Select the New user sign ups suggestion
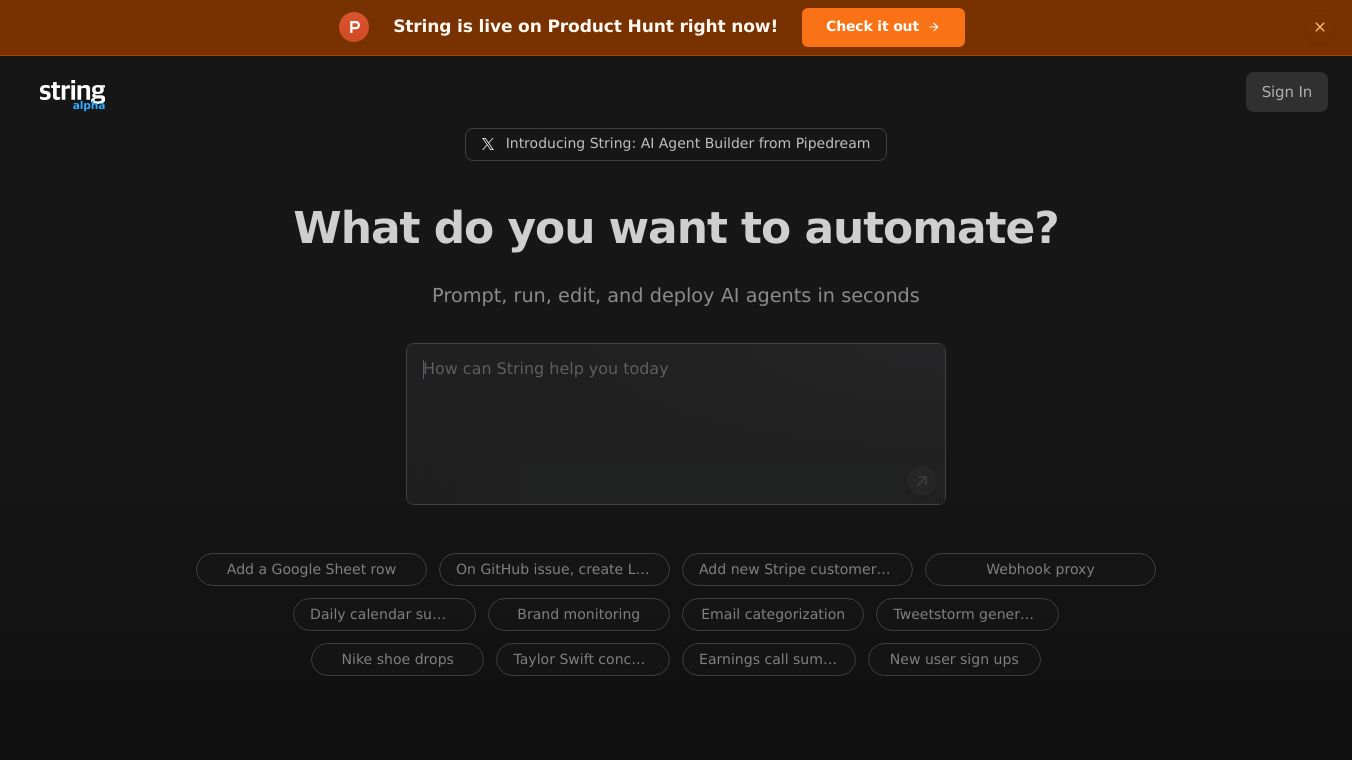The height and width of the screenshot is (760, 1352). coord(954,659)
